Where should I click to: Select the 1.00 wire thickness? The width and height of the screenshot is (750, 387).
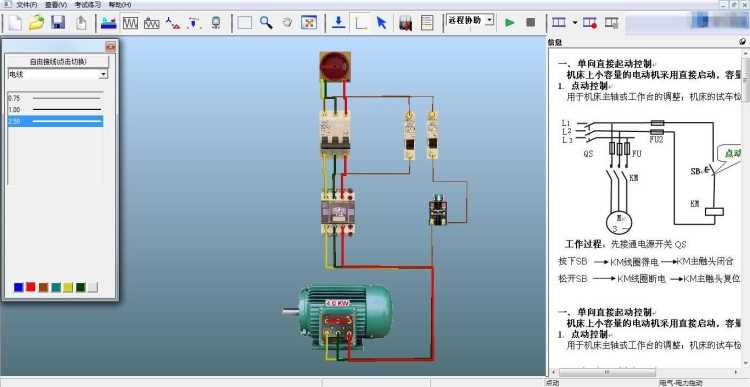point(55,110)
